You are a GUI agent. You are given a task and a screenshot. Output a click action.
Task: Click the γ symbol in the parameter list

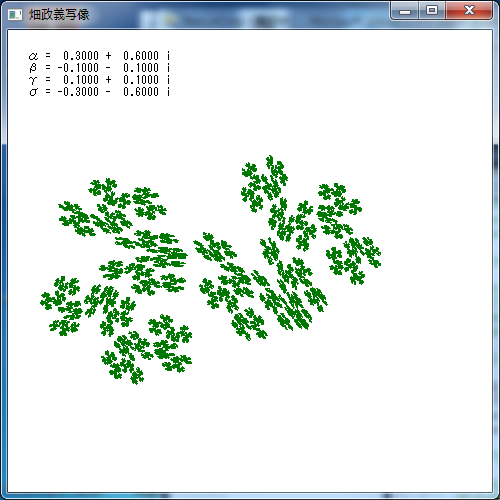coord(33,80)
